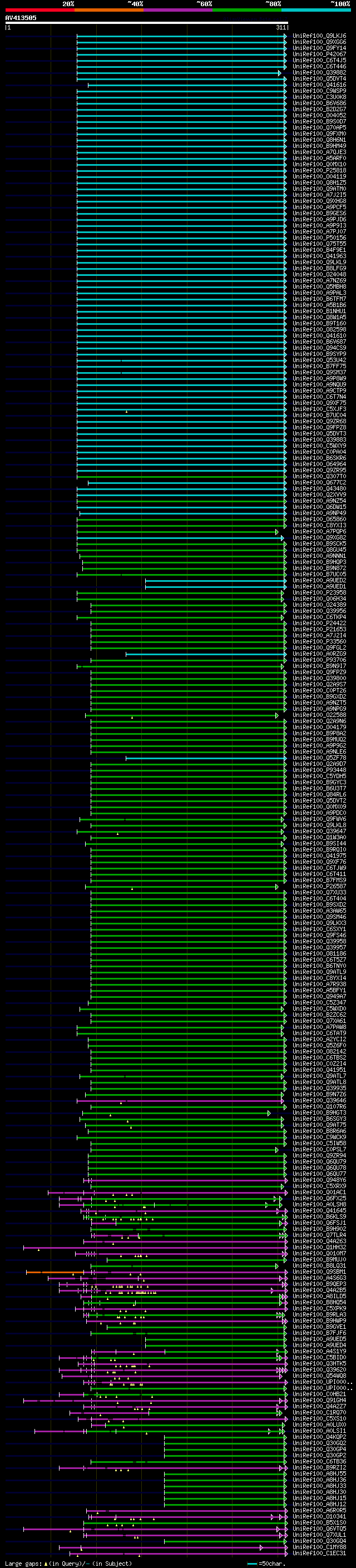Click hit label UniRef100_P50156

319,238
